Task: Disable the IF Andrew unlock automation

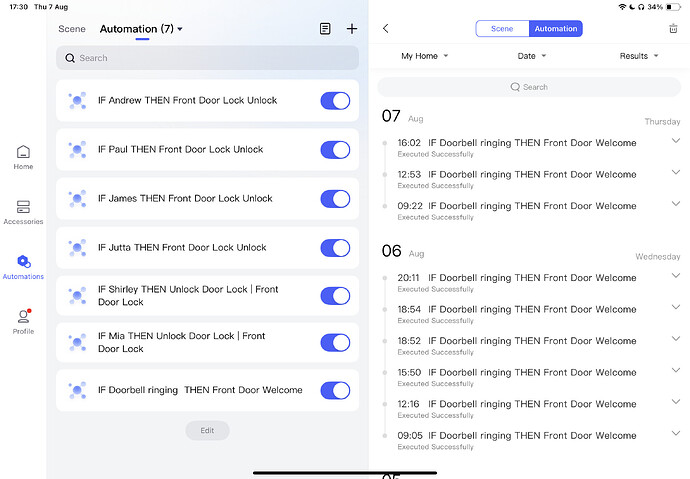Action: click(x=335, y=100)
